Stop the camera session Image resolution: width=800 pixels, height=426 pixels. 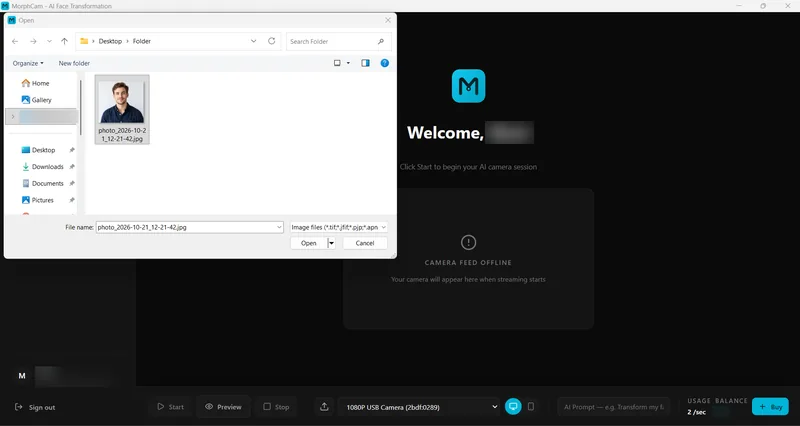pyautogui.click(x=276, y=407)
